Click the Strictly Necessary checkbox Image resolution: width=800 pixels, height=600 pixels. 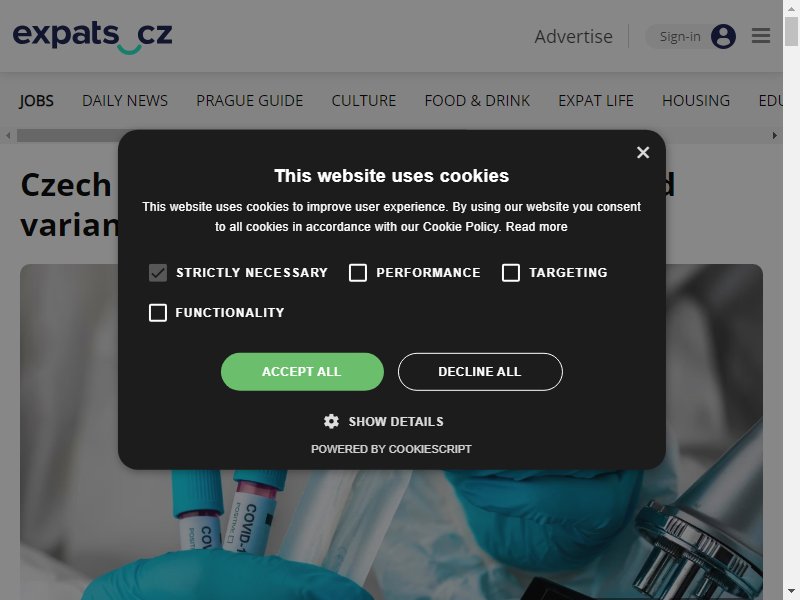click(158, 273)
